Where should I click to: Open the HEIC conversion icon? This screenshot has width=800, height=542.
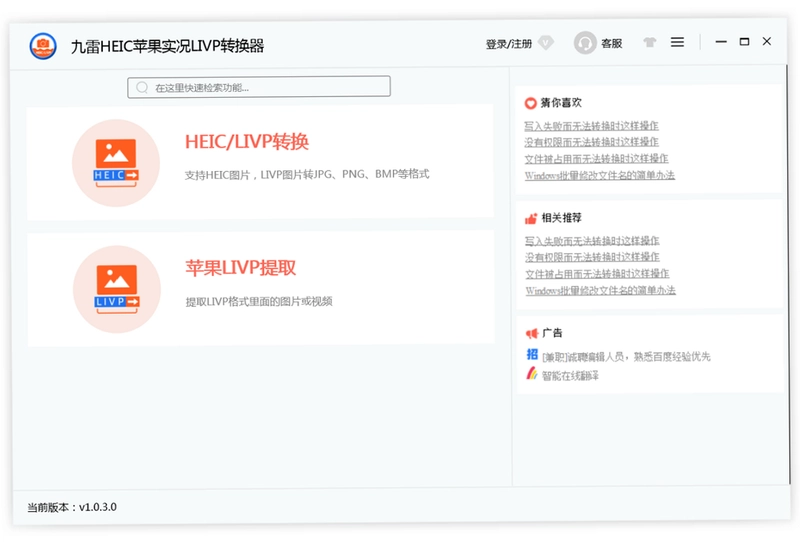tap(116, 163)
